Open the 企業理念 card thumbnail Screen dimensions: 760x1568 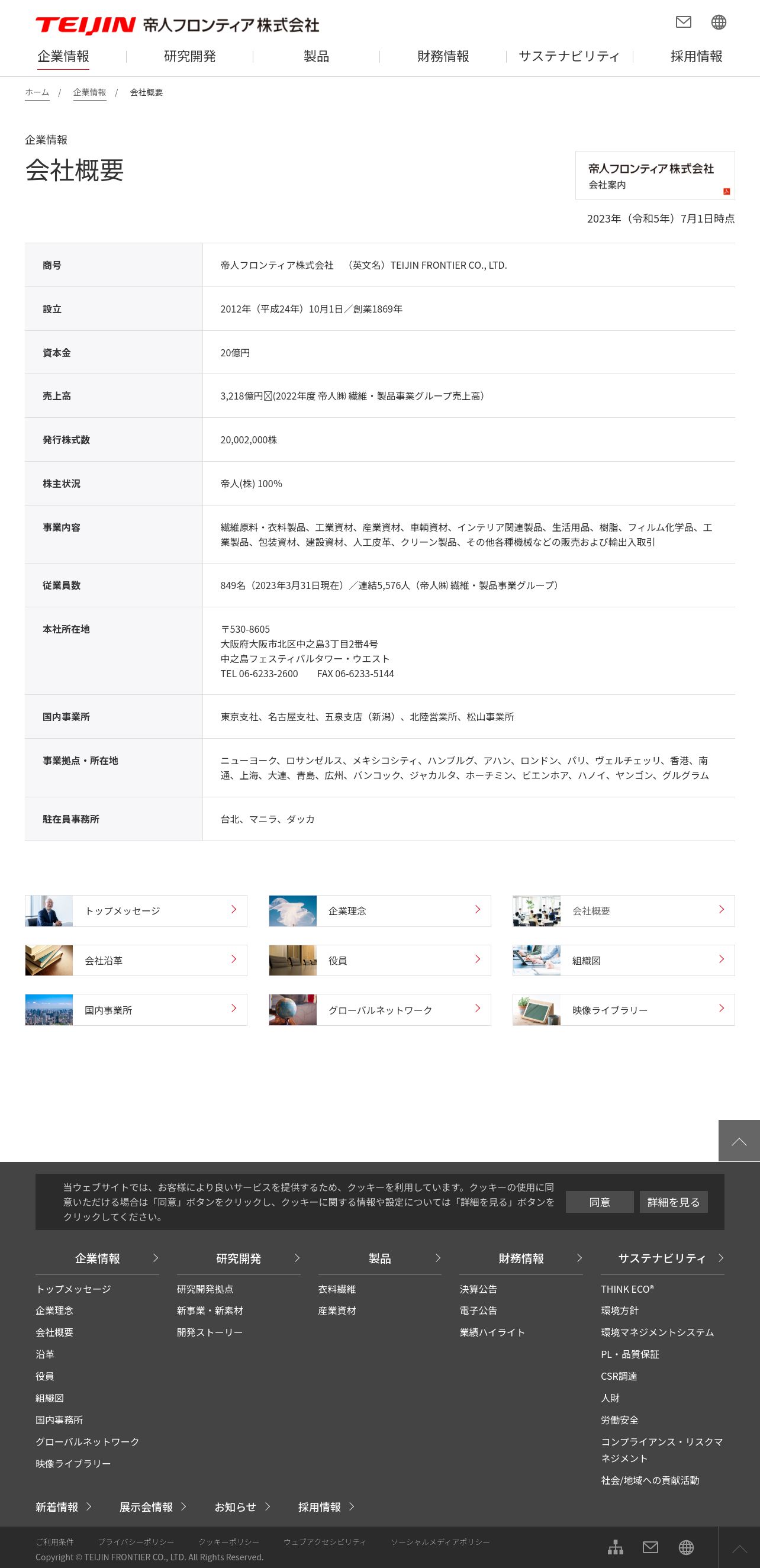292,910
